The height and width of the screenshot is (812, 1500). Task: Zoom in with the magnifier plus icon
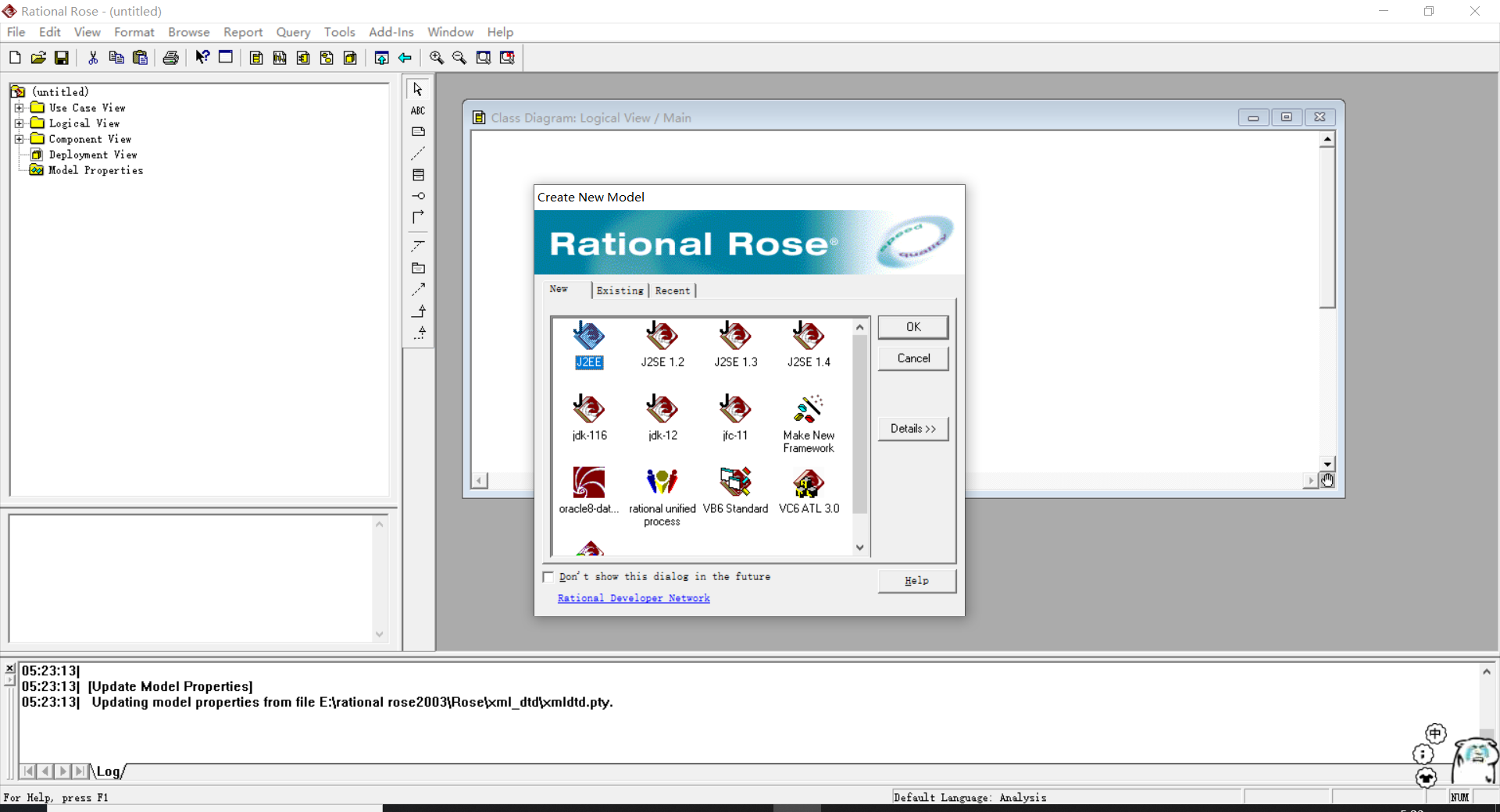pyautogui.click(x=436, y=58)
